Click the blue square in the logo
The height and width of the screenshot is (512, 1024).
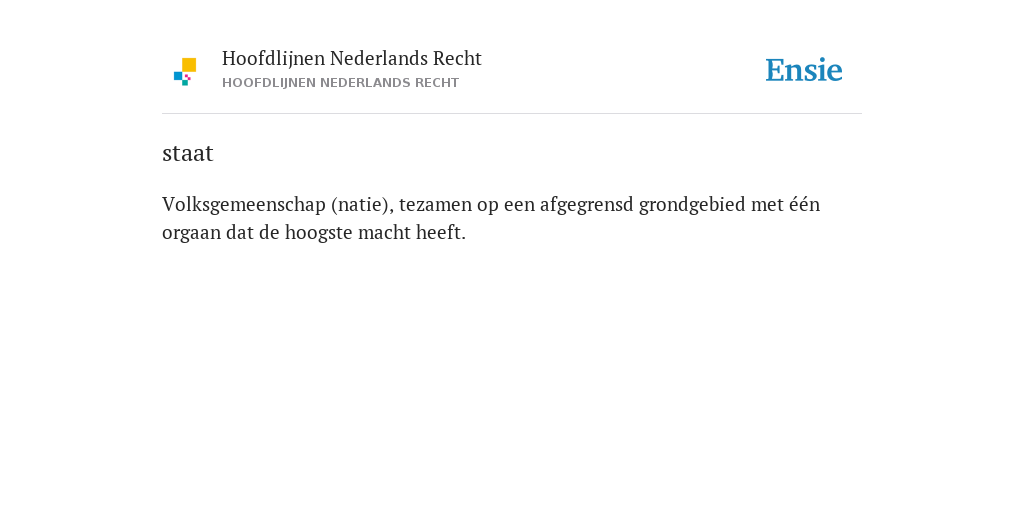pyautogui.click(x=178, y=76)
